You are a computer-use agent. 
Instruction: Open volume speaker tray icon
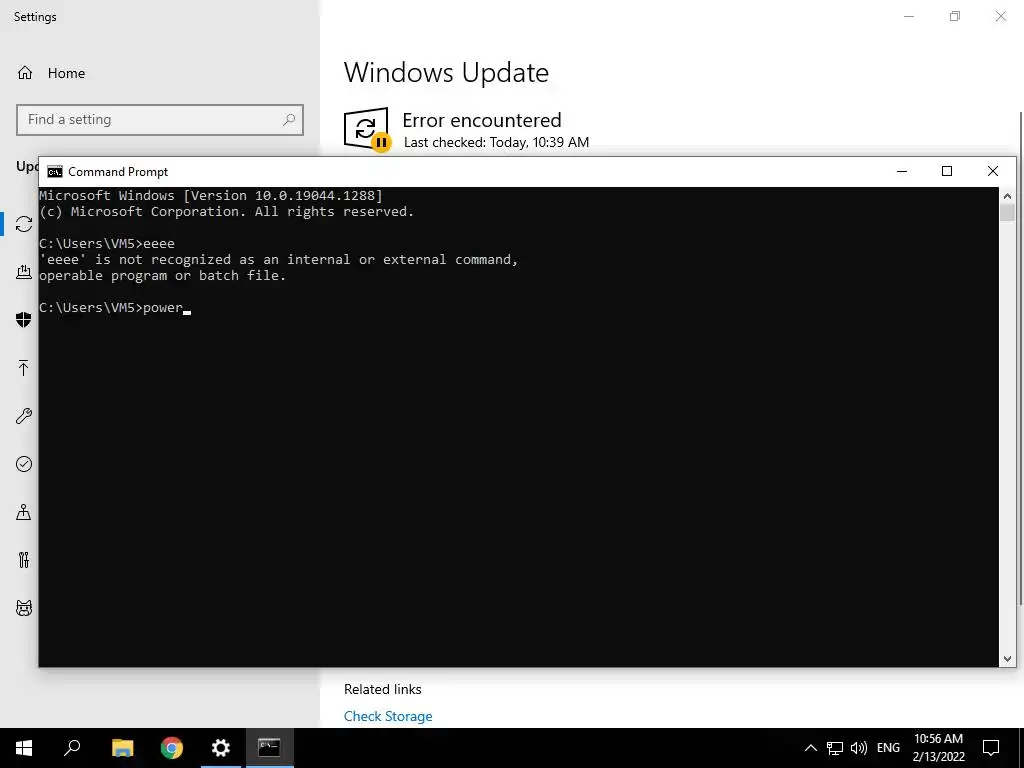859,748
